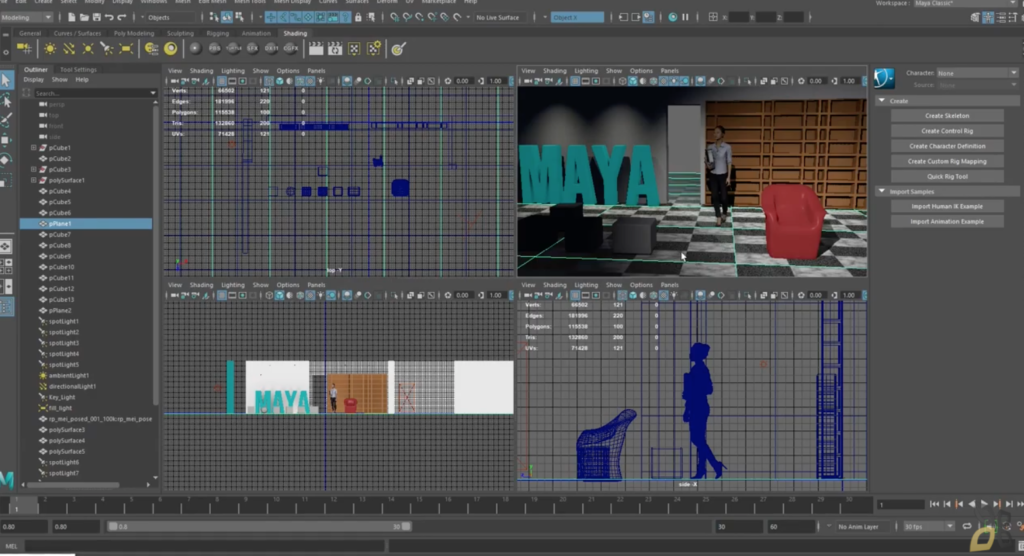Screen dimensions: 1024x556
Task: Click the IPR render teal circle icon
Action: pos(673,18)
